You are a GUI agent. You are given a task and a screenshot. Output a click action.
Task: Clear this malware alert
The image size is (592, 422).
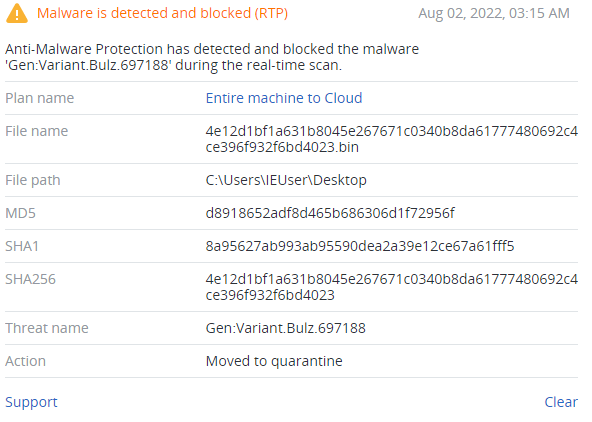(x=561, y=402)
